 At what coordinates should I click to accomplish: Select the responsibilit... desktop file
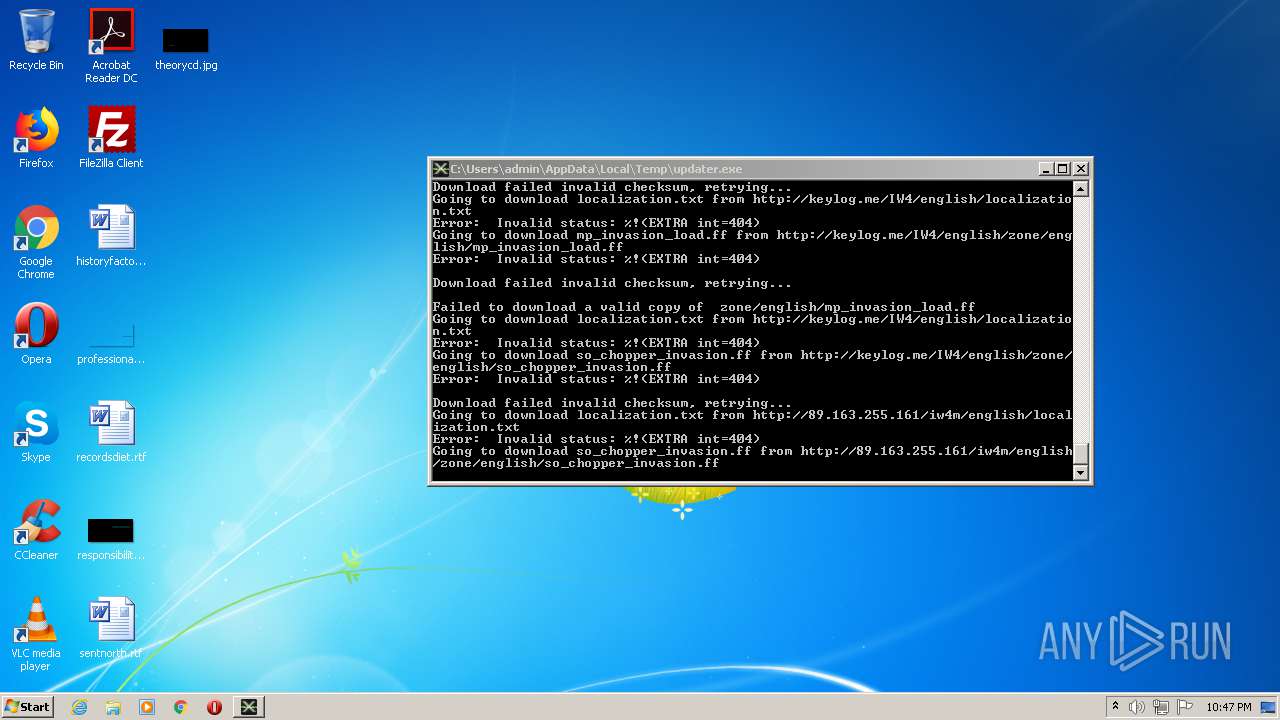(x=111, y=537)
